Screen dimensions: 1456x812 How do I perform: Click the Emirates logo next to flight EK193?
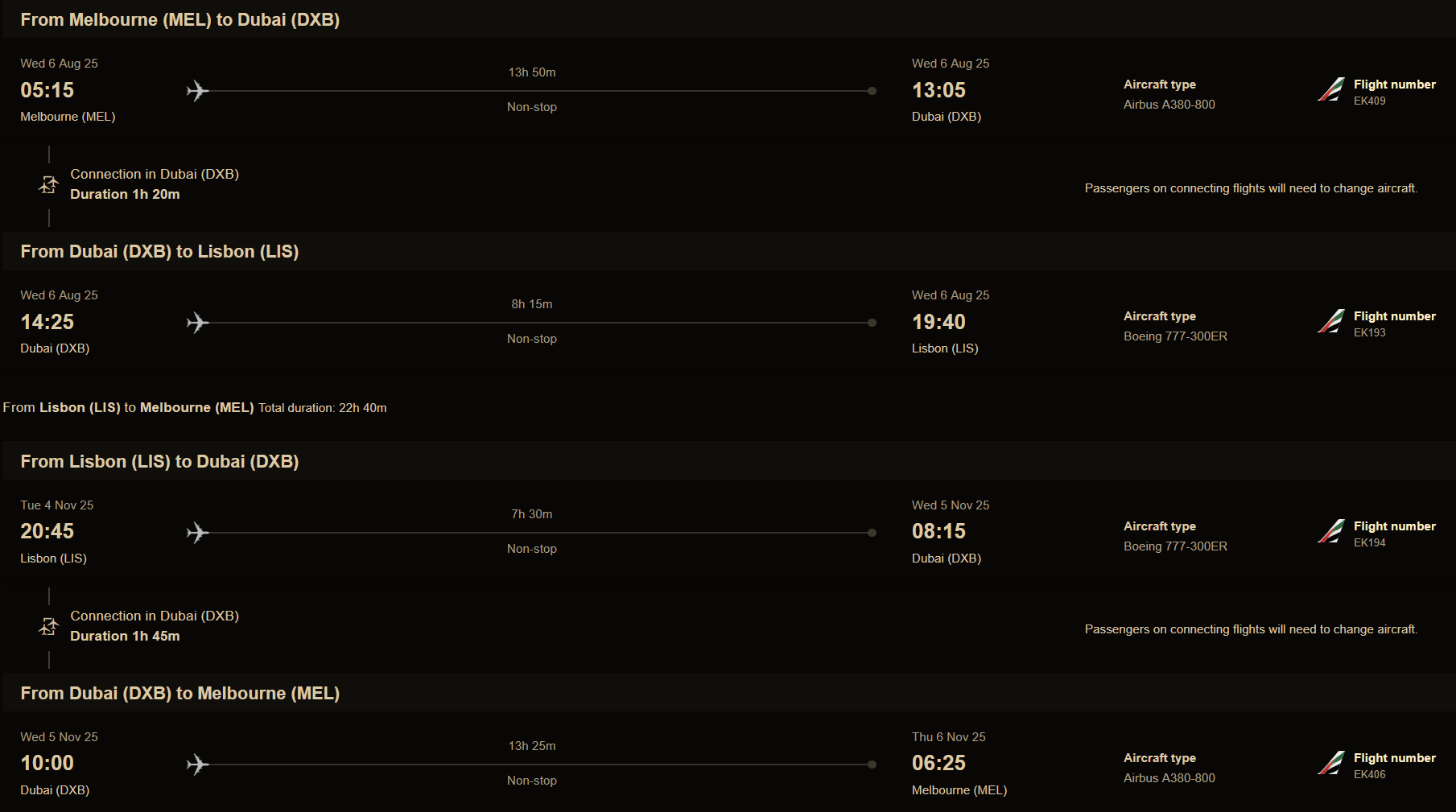click(x=1330, y=321)
